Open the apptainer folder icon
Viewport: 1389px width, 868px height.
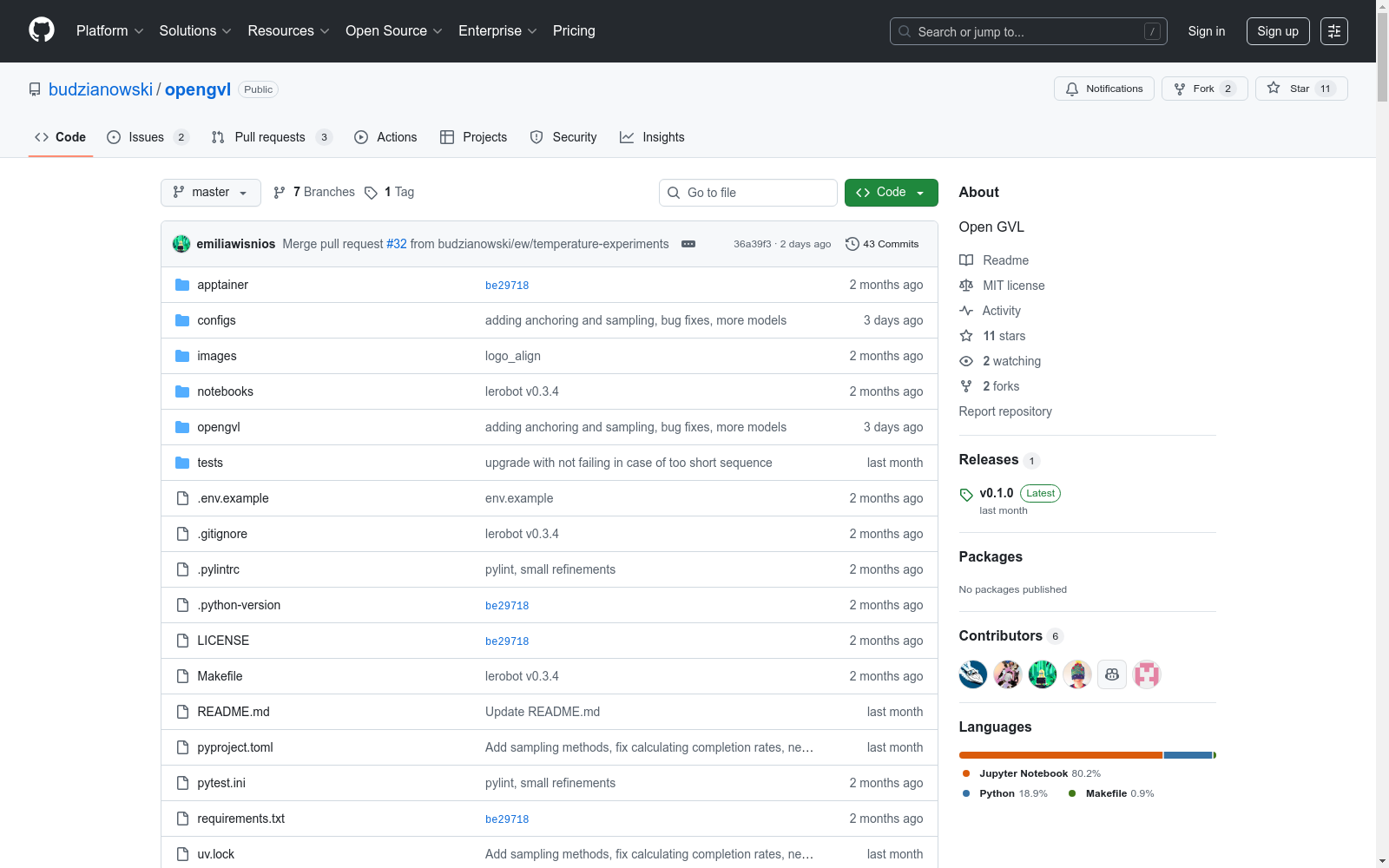coord(182,285)
